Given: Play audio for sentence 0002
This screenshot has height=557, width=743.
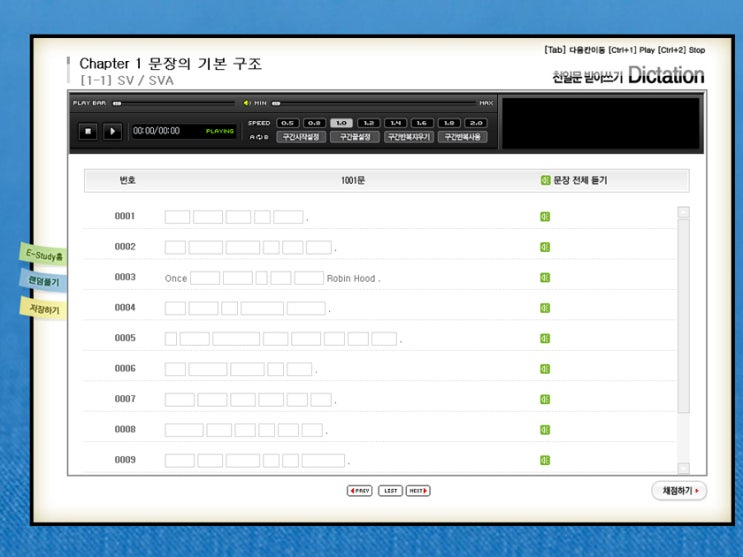Looking at the screenshot, I should tap(545, 247).
